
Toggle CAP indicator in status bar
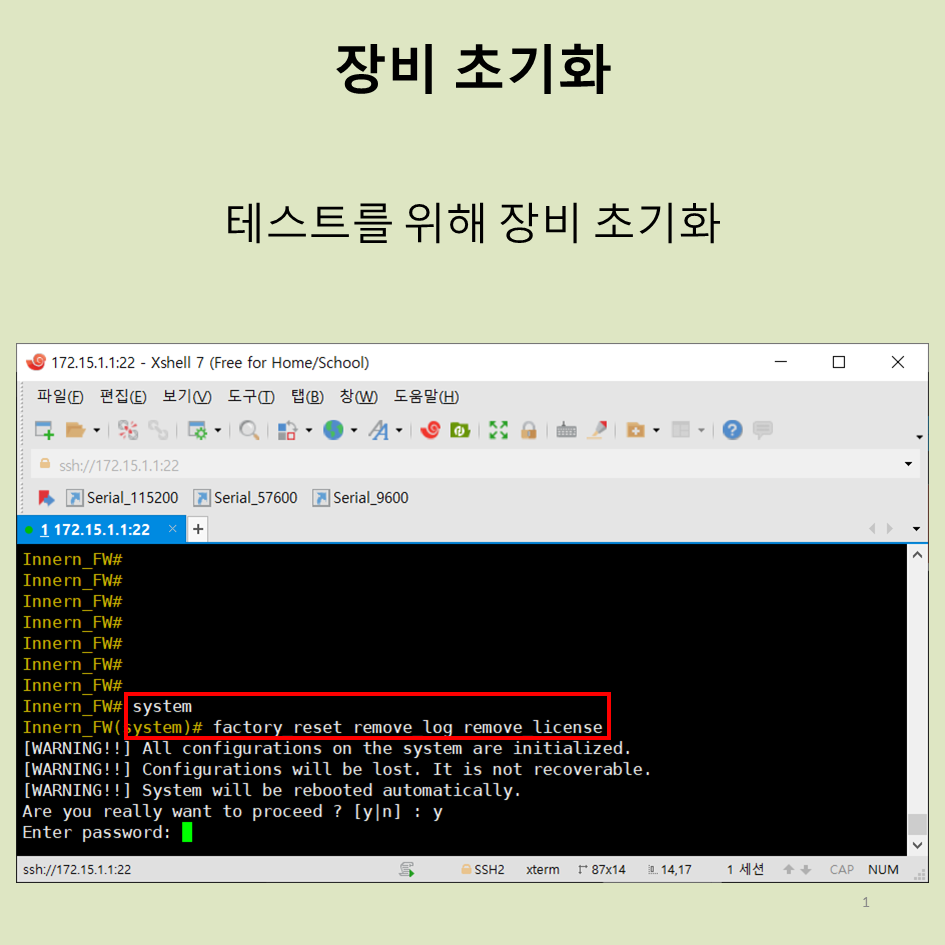pos(841,869)
